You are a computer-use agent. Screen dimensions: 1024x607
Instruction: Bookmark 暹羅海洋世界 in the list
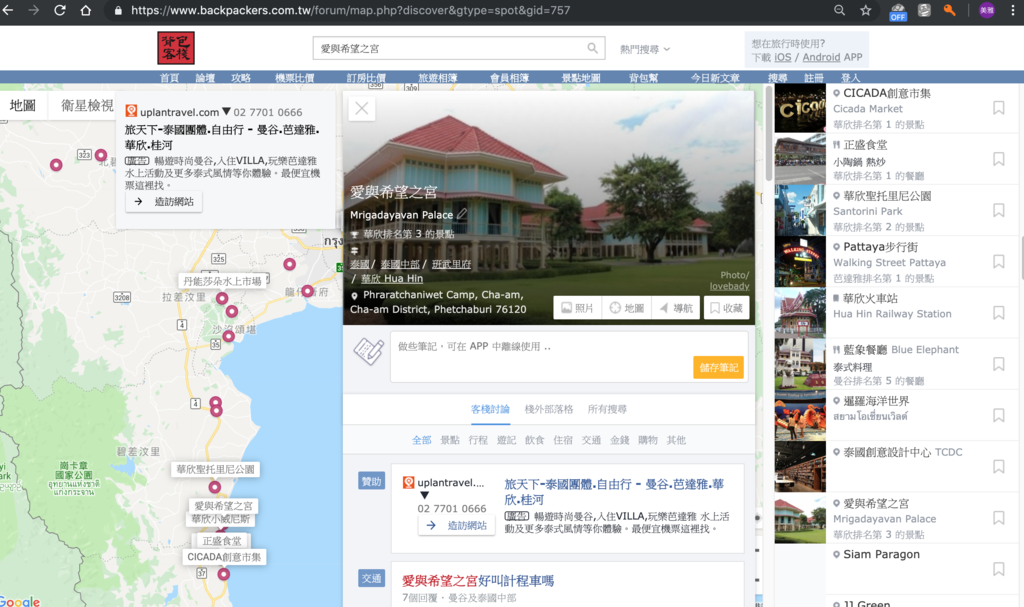999,416
